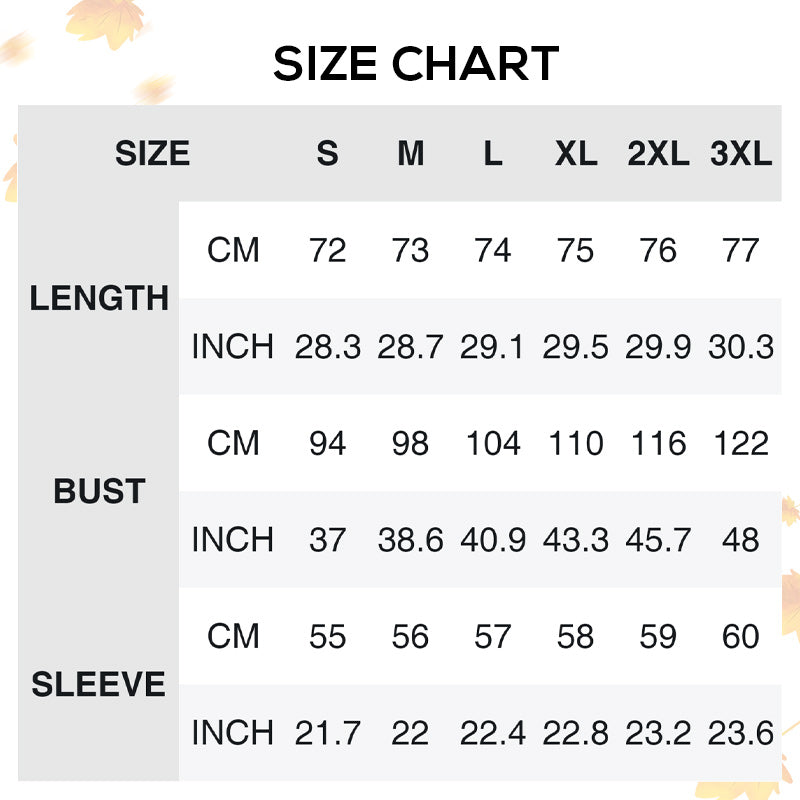Image resolution: width=800 pixels, height=800 pixels.
Task: Click the LENGTH row label
Action: (x=99, y=298)
